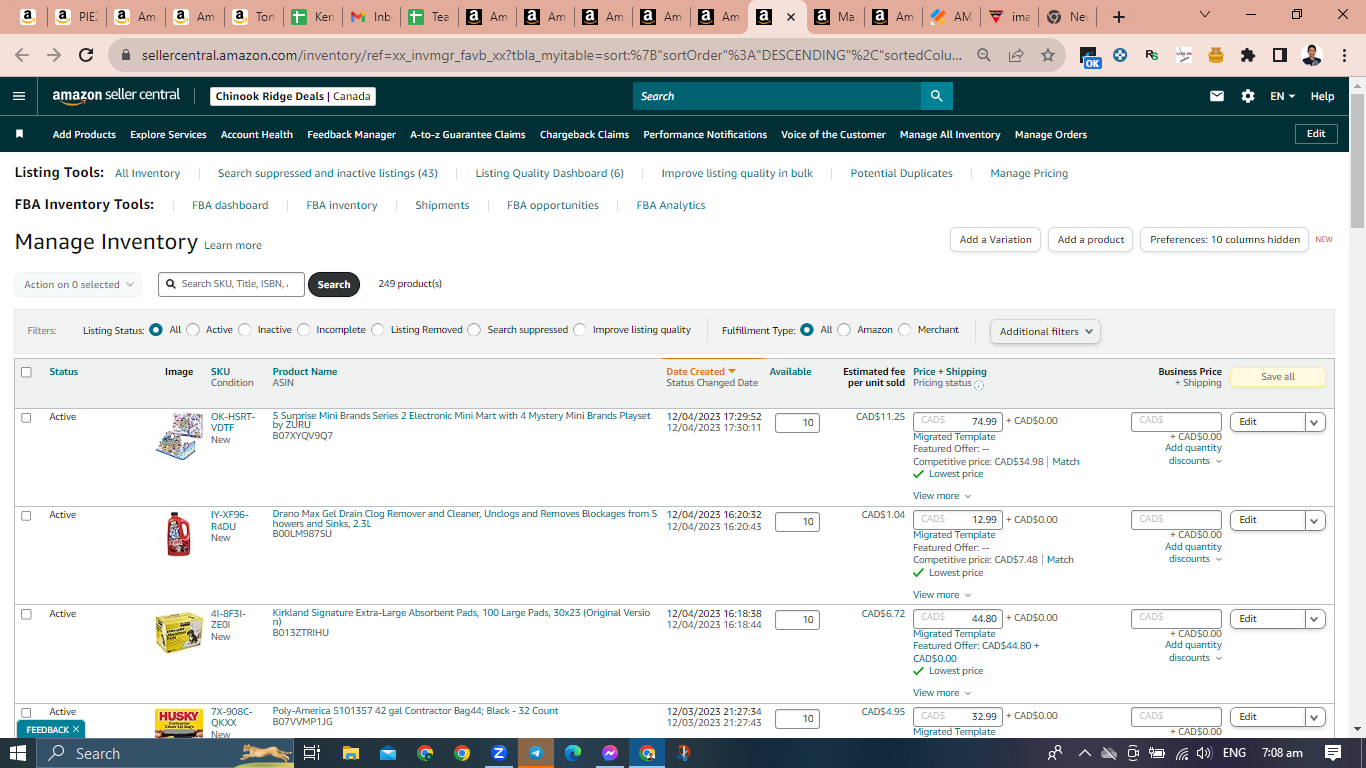Open the Account Health menu item
The image size is (1366, 768).
tap(257, 134)
